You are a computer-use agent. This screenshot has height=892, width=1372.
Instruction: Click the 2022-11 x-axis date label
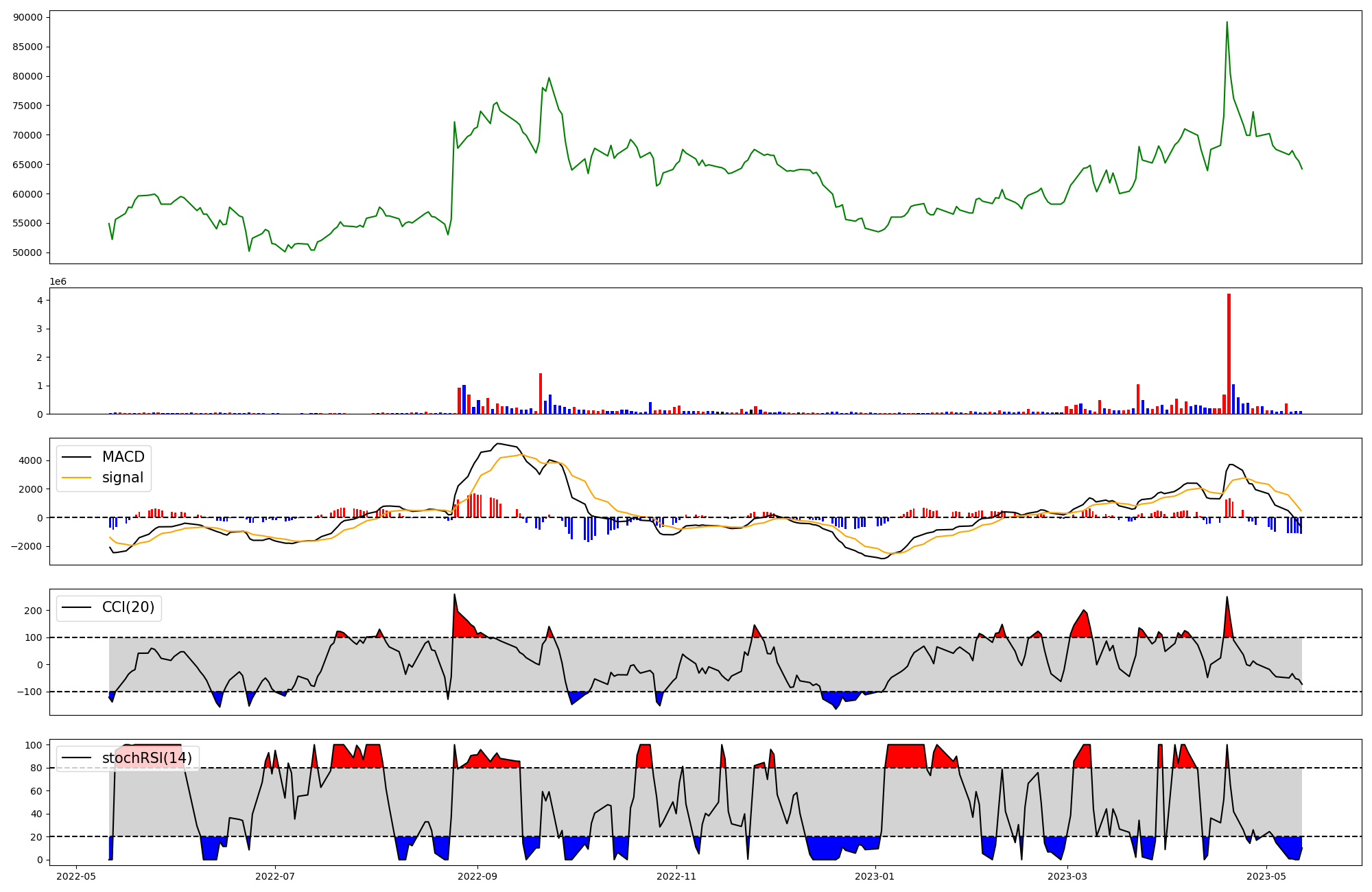pyautogui.click(x=676, y=876)
